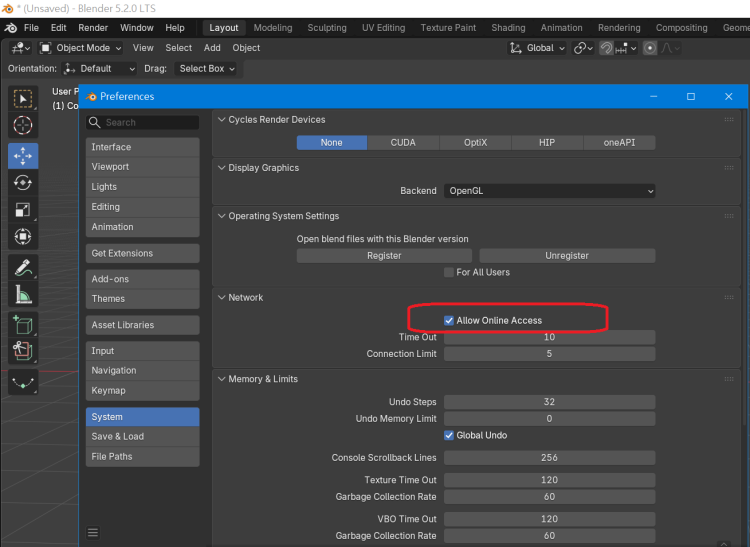Open the Render menu
Screen dimensions: 750x547
pos(93,28)
